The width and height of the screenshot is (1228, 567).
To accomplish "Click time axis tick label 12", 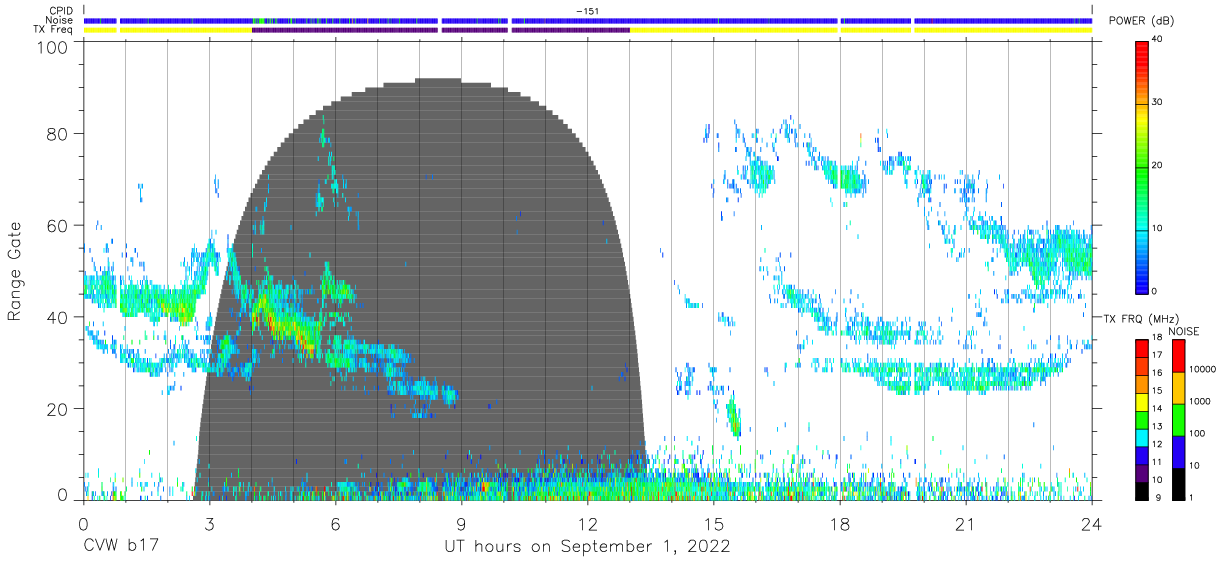I will 587,524.
